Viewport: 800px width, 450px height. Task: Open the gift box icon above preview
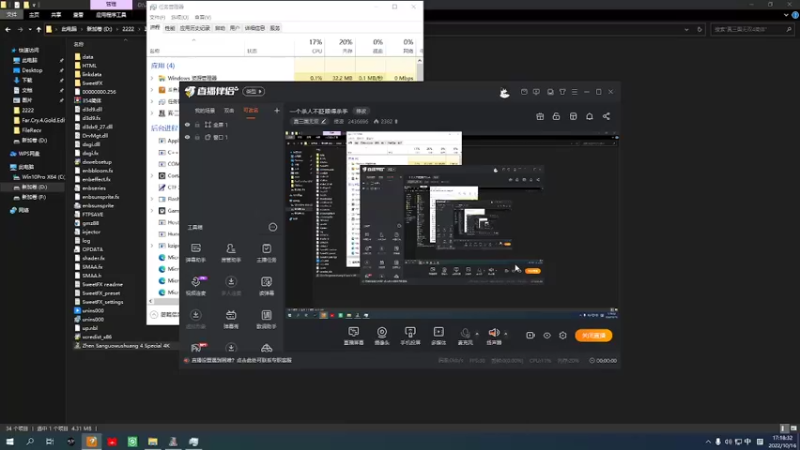click(x=540, y=116)
